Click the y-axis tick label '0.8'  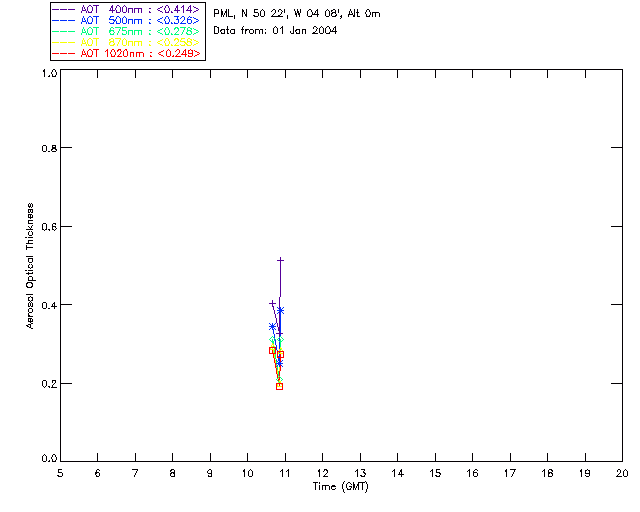coord(49,148)
